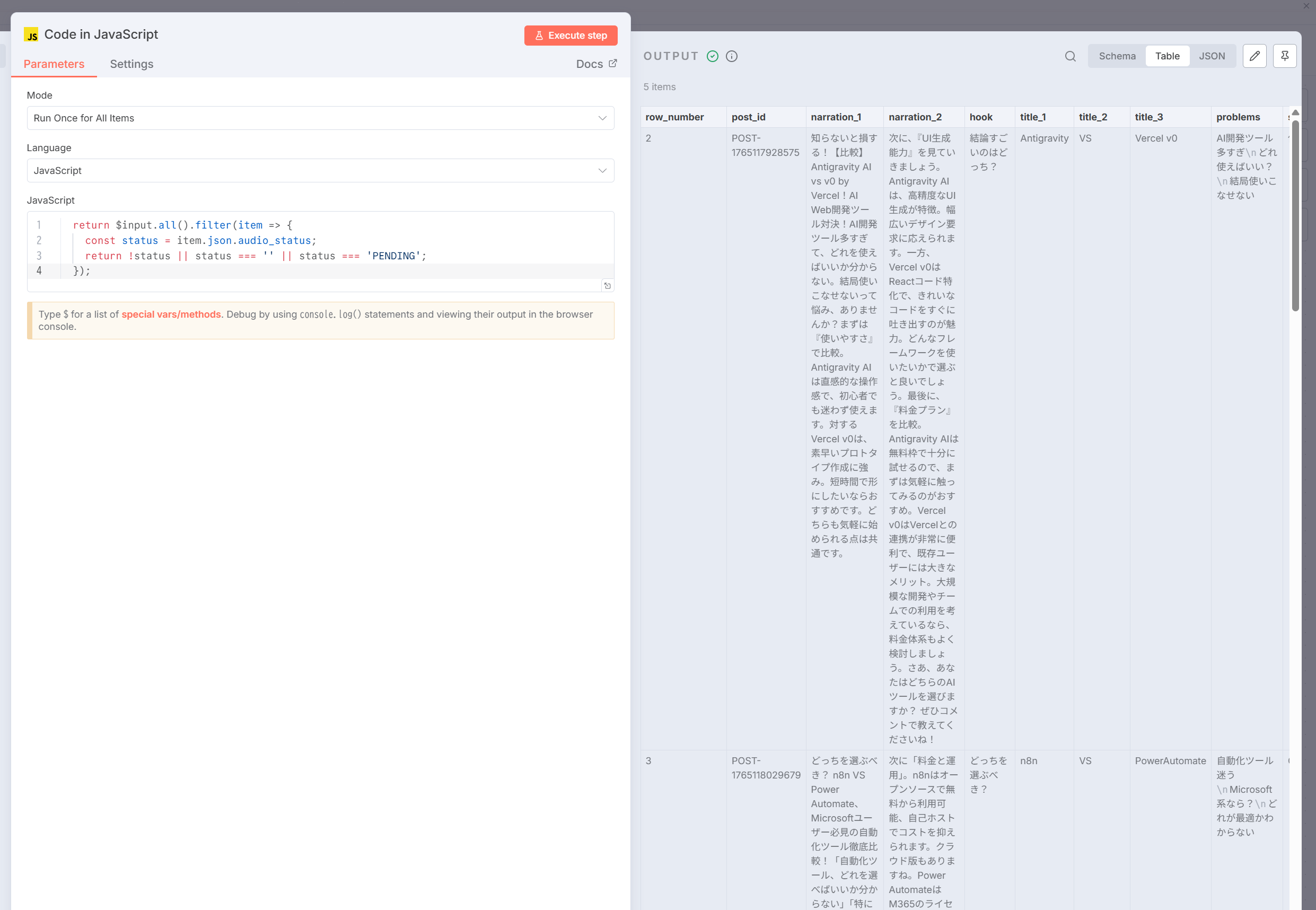Click the JS node icon
Image resolution: width=1316 pixels, height=910 pixels.
pyautogui.click(x=31, y=35)
